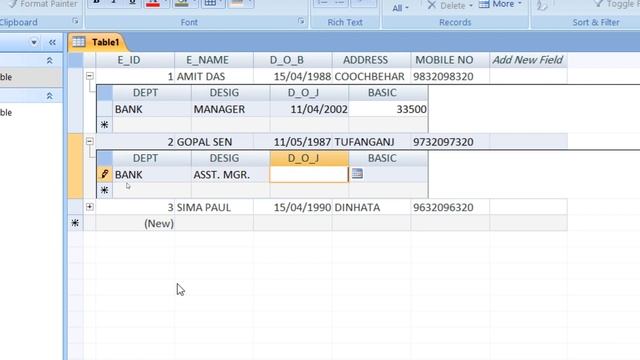Click the E_NAME column header
This screenshot has height=360, width=640.
214,60
